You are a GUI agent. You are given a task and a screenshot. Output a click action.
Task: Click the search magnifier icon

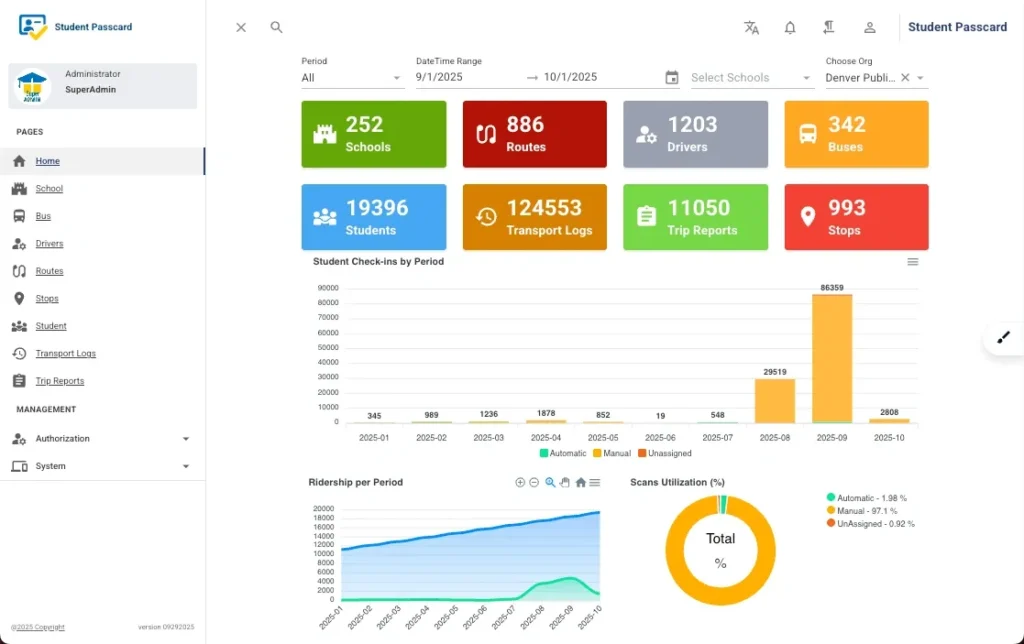pos(276,27)
